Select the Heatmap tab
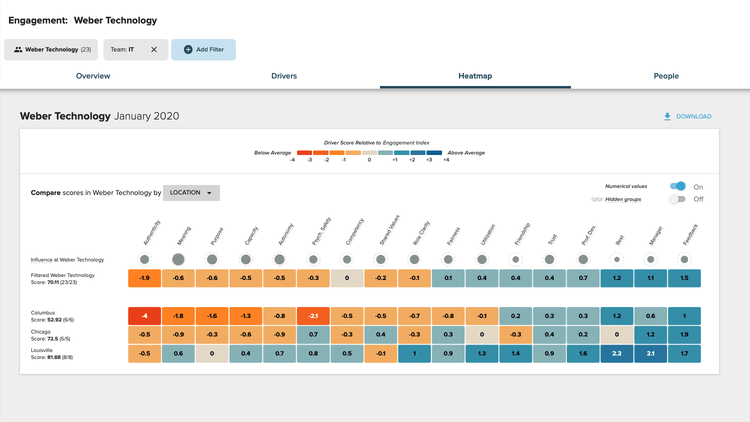 [x=475, y=76]
